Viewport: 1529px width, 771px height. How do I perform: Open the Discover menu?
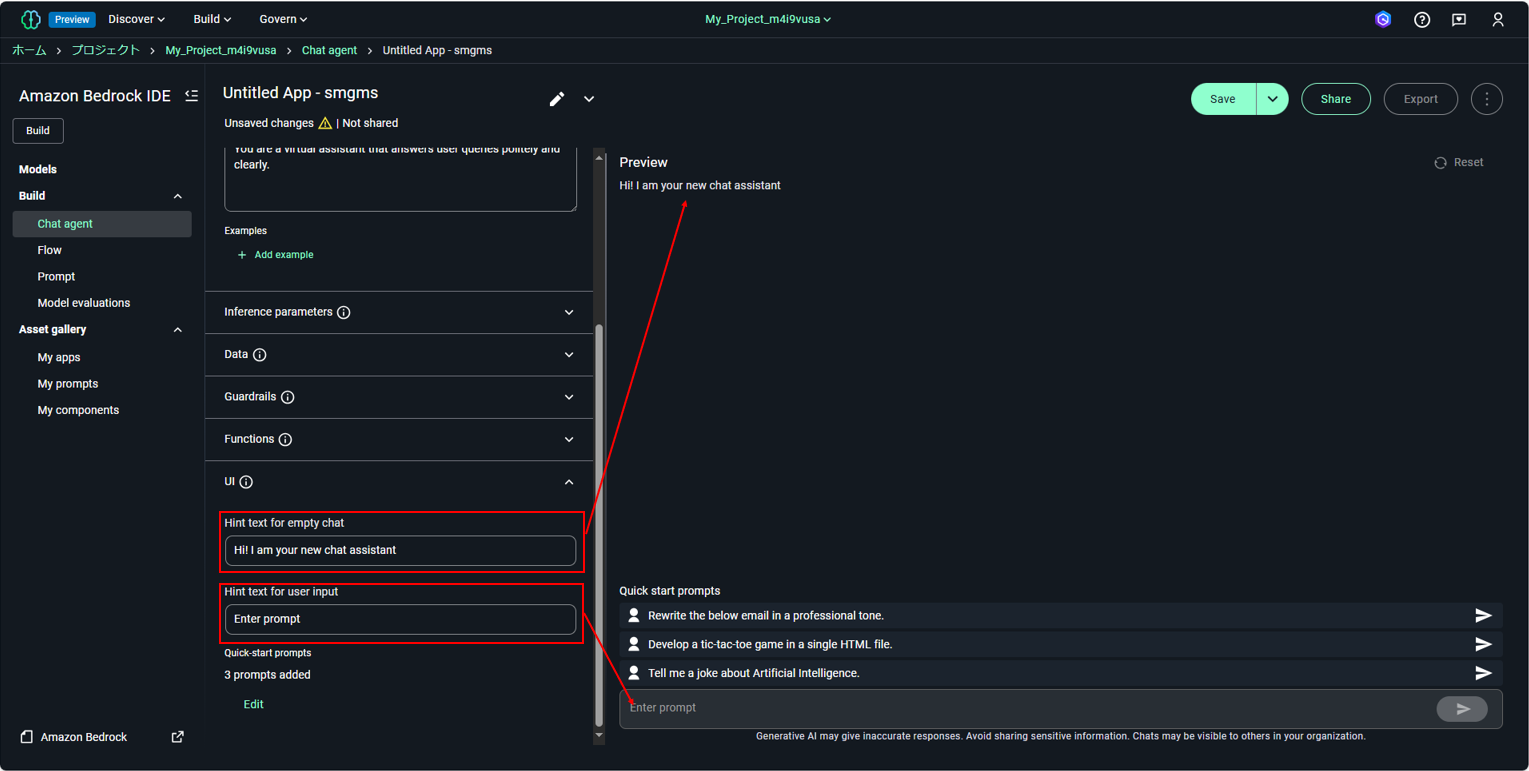137,19
